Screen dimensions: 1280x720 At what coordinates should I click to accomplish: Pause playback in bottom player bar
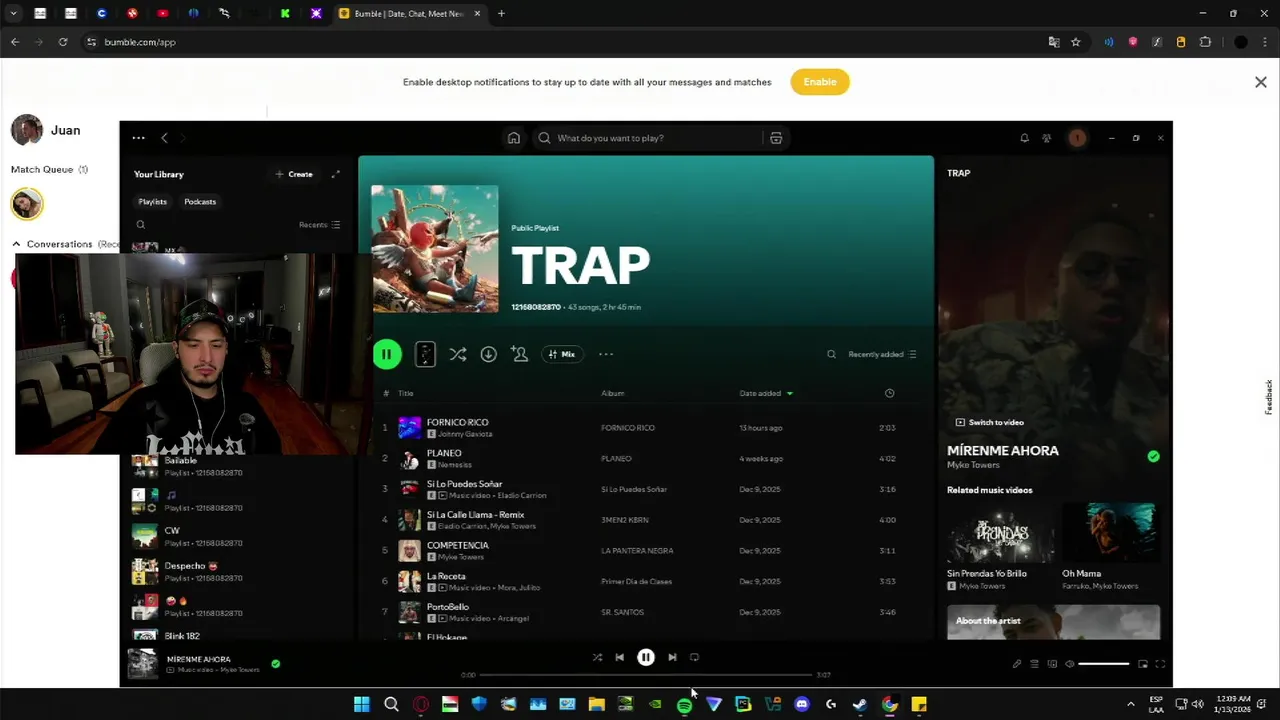[x=646, y=657]
